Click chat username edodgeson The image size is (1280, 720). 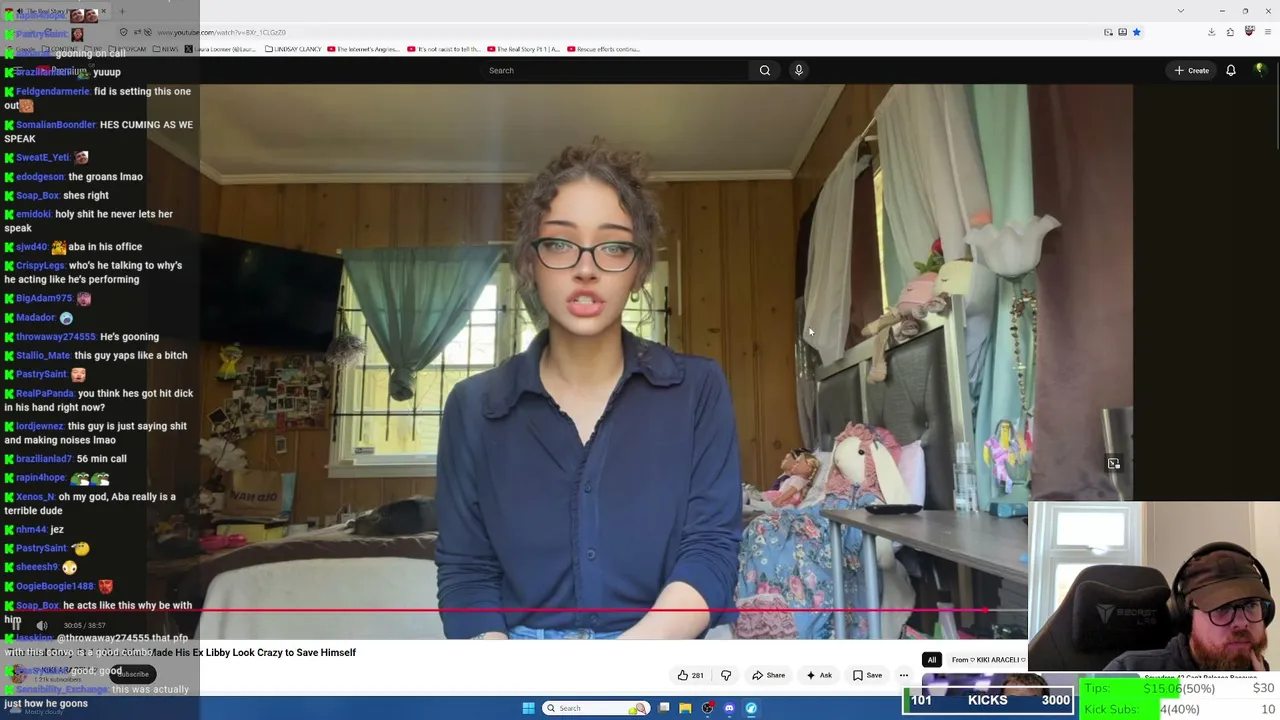point(39,177)
